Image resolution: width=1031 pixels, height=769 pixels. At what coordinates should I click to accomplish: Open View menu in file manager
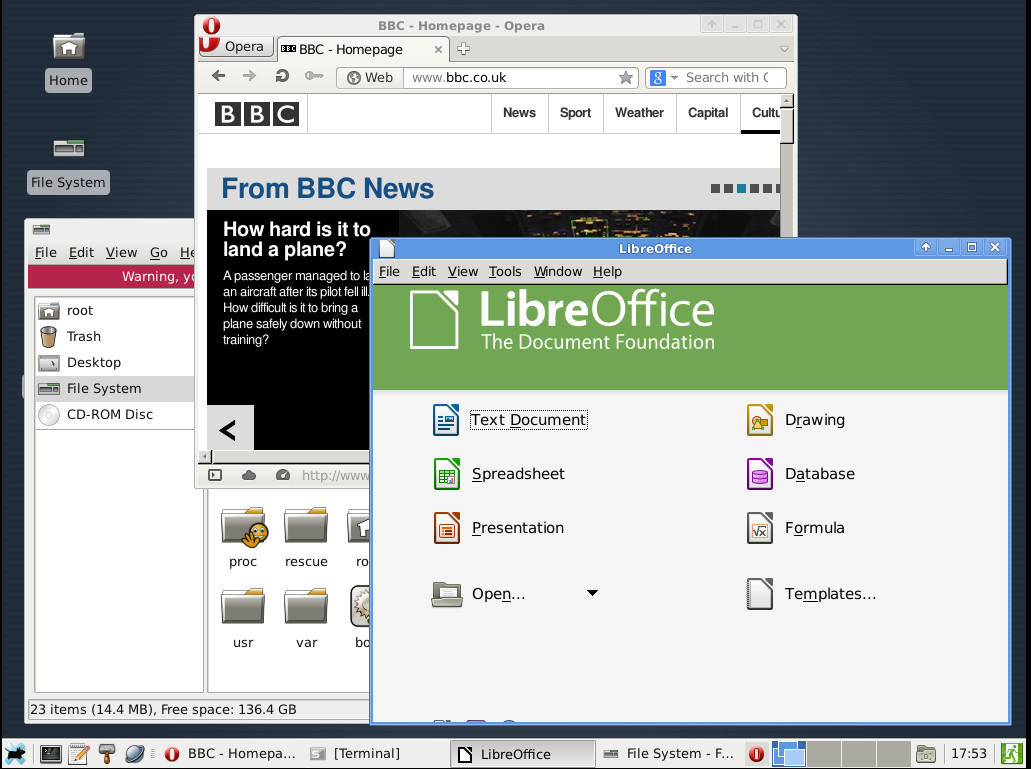click(121, 252)
